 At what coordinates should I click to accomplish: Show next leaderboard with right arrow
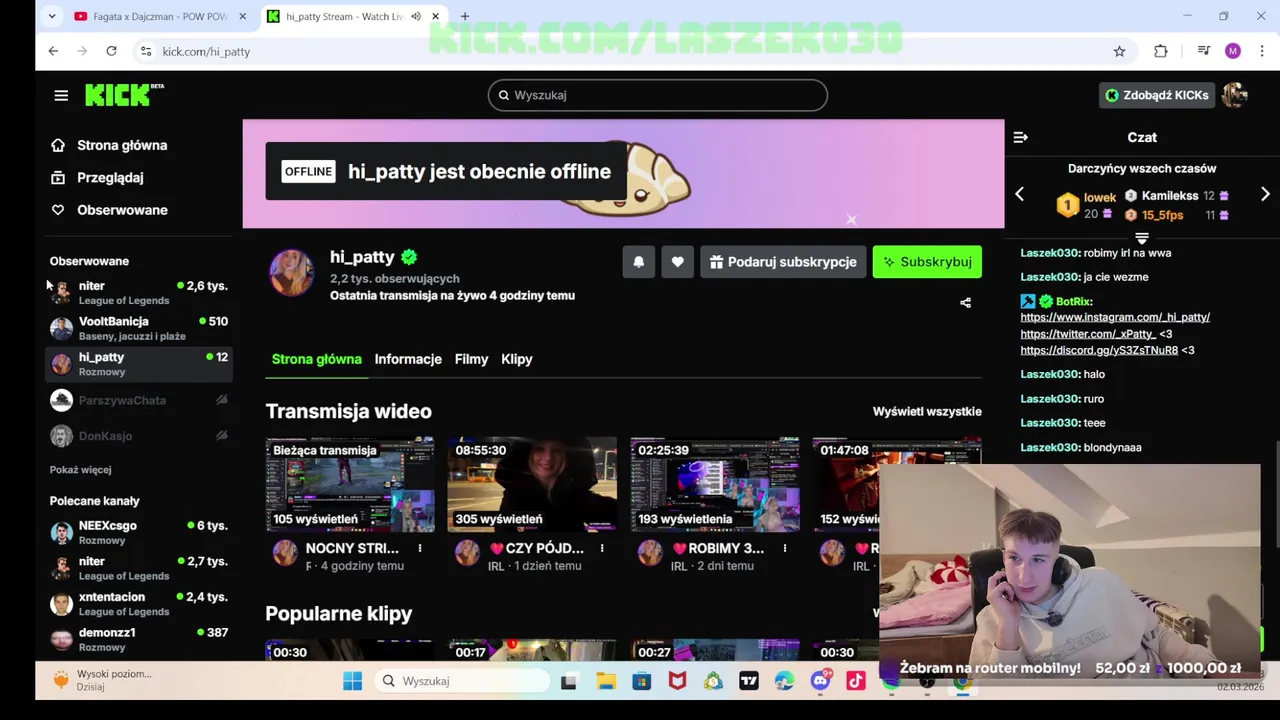1265,194
